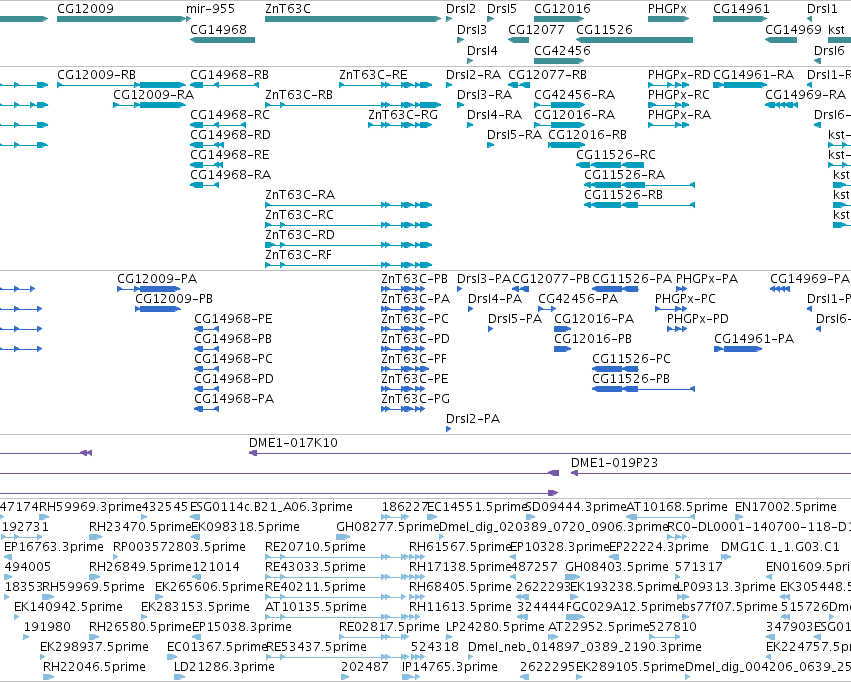The height and width of the screenshot is (682, 851).
Task: Click the CG14969 gene label
Action: 793,29
